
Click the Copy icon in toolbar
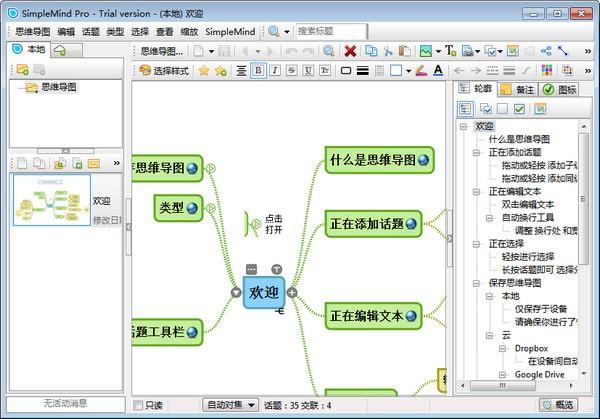click(371, 51)
